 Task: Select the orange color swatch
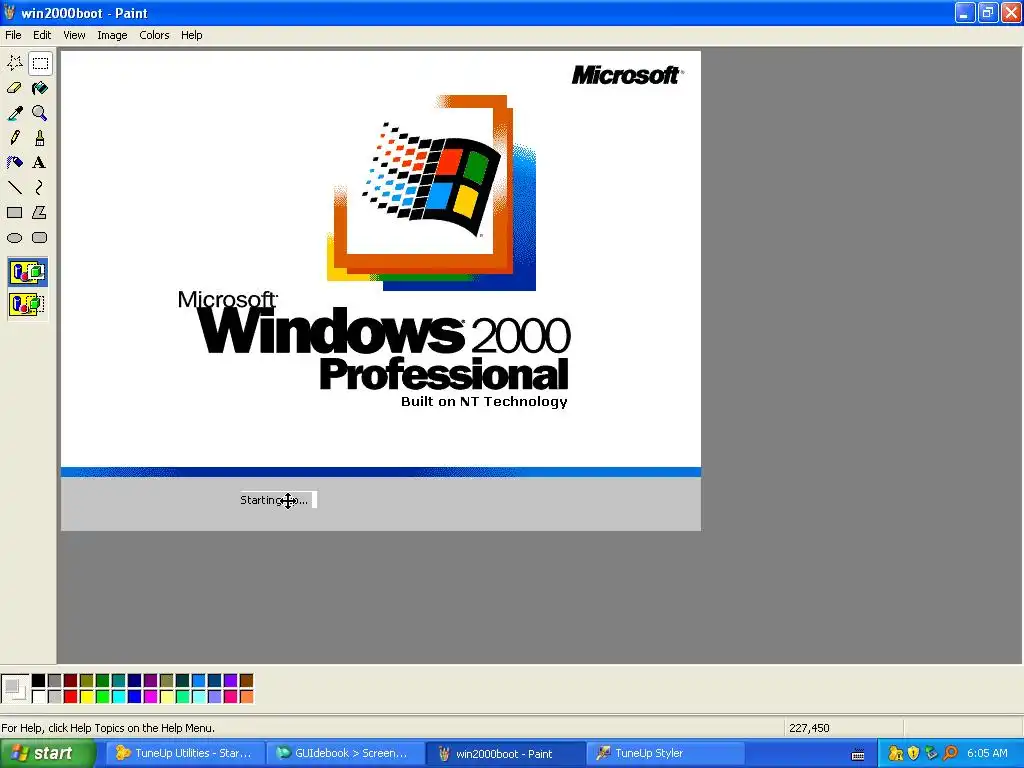[x=246, y=697]
